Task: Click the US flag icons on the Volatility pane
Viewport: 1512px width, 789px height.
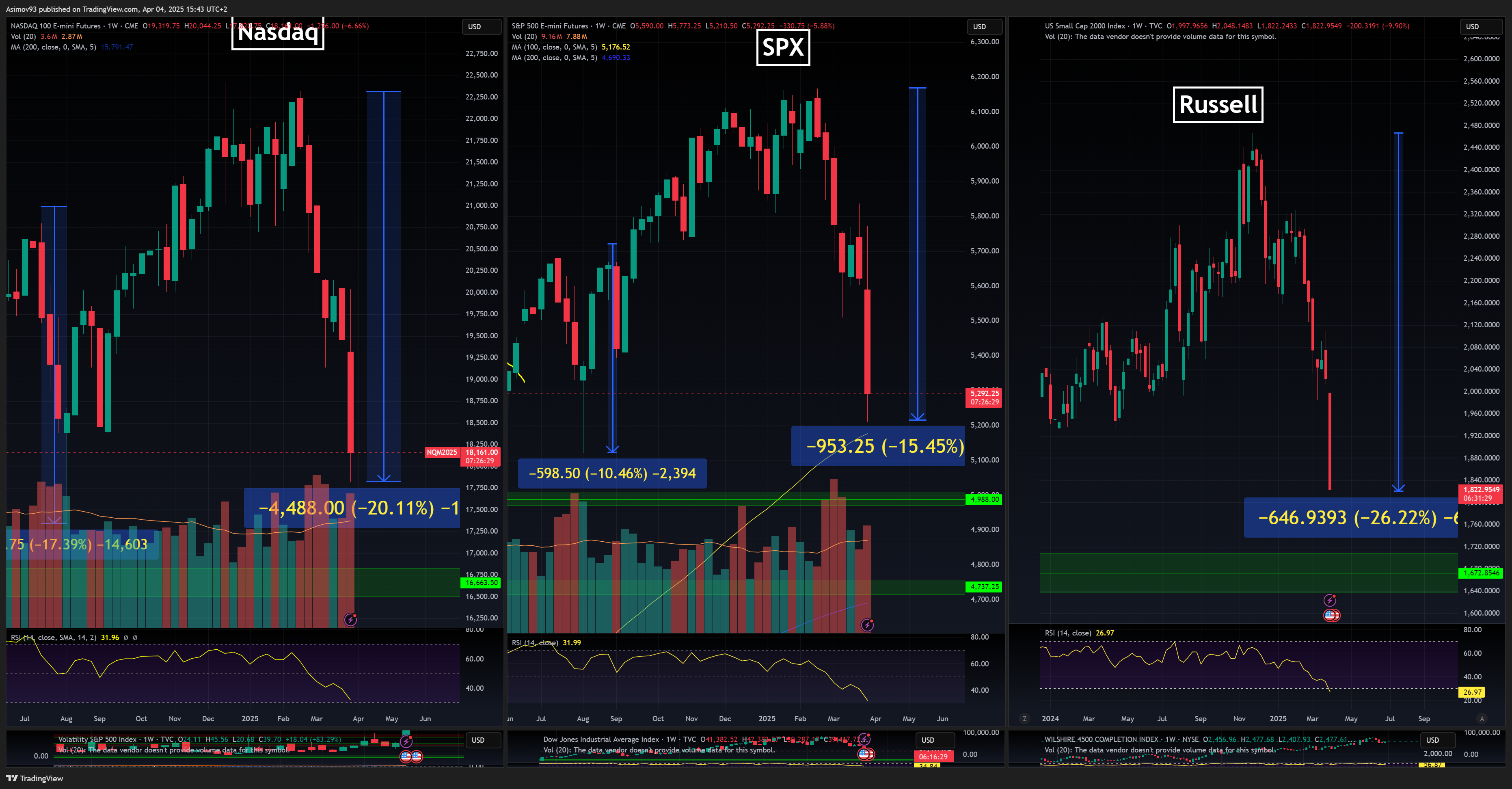Action: (x=411, y=756)
